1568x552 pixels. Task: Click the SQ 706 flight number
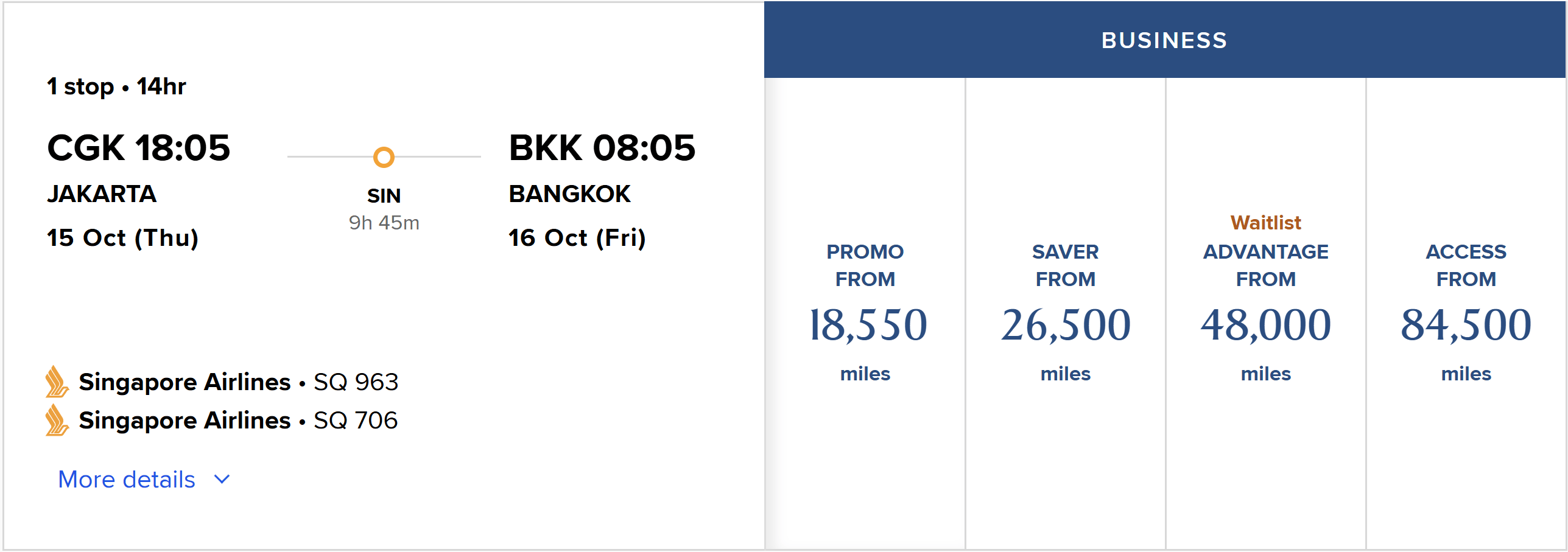click(356, 421)
